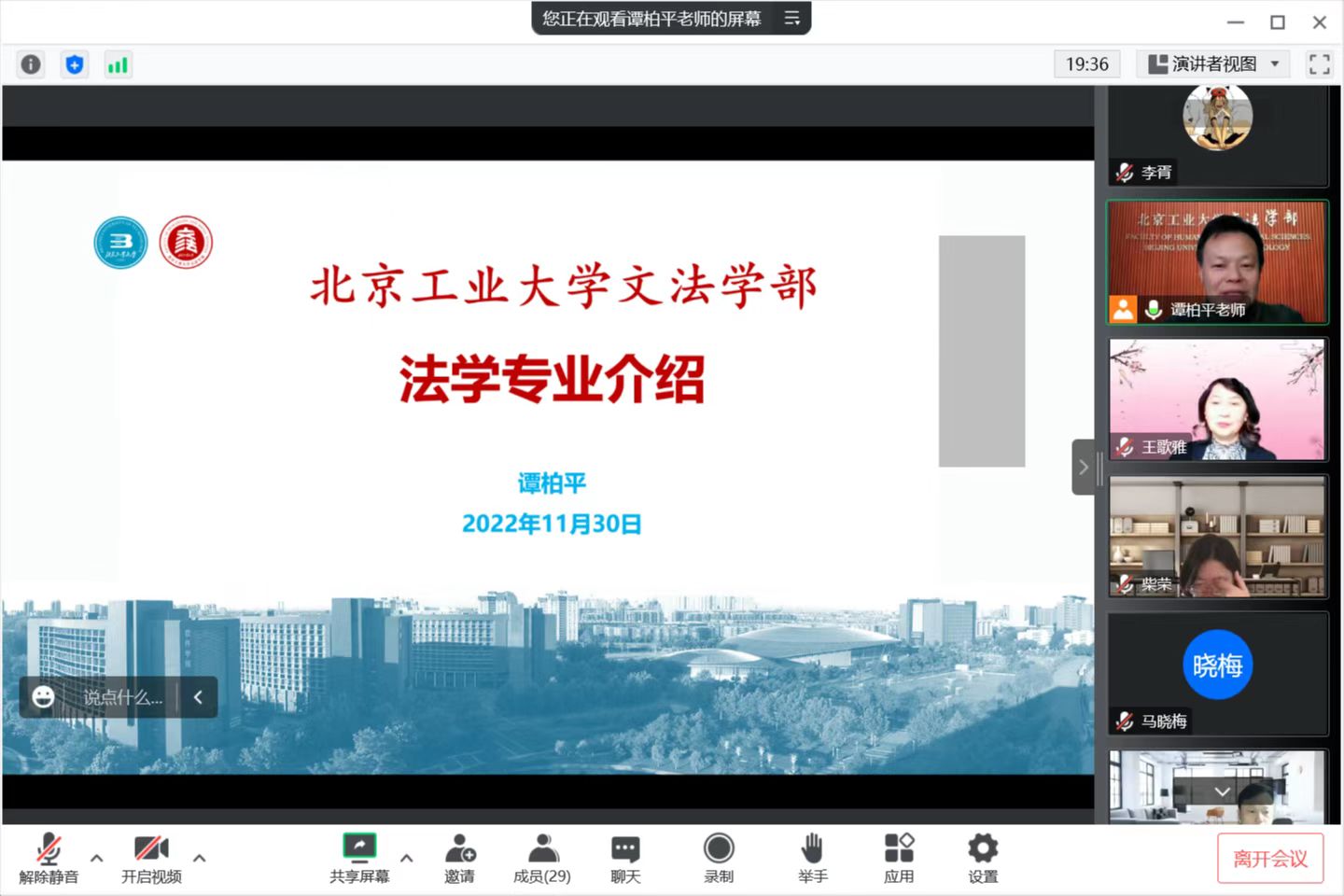This screenshot has height=896, width=1344.
Task: Click the blue security shield icon
Action: [x=75, y=64]
